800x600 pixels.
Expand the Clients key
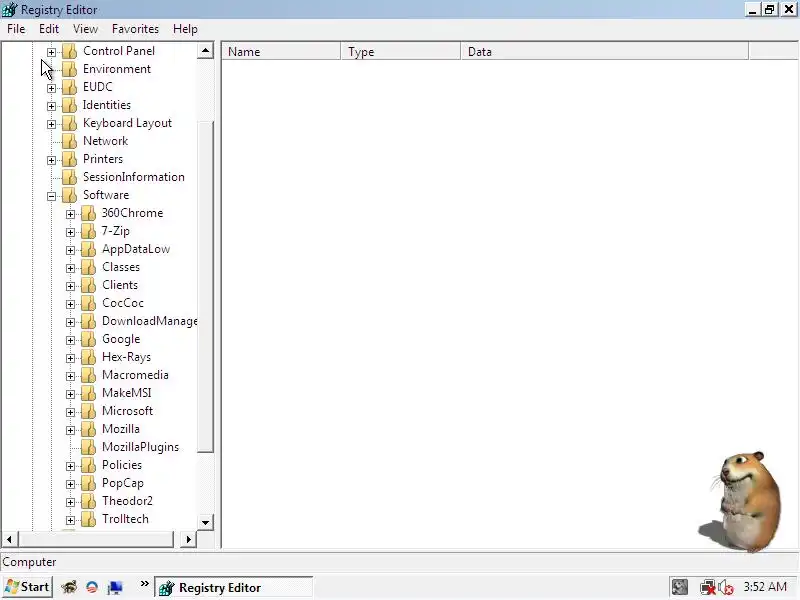[x=70, y=286]
